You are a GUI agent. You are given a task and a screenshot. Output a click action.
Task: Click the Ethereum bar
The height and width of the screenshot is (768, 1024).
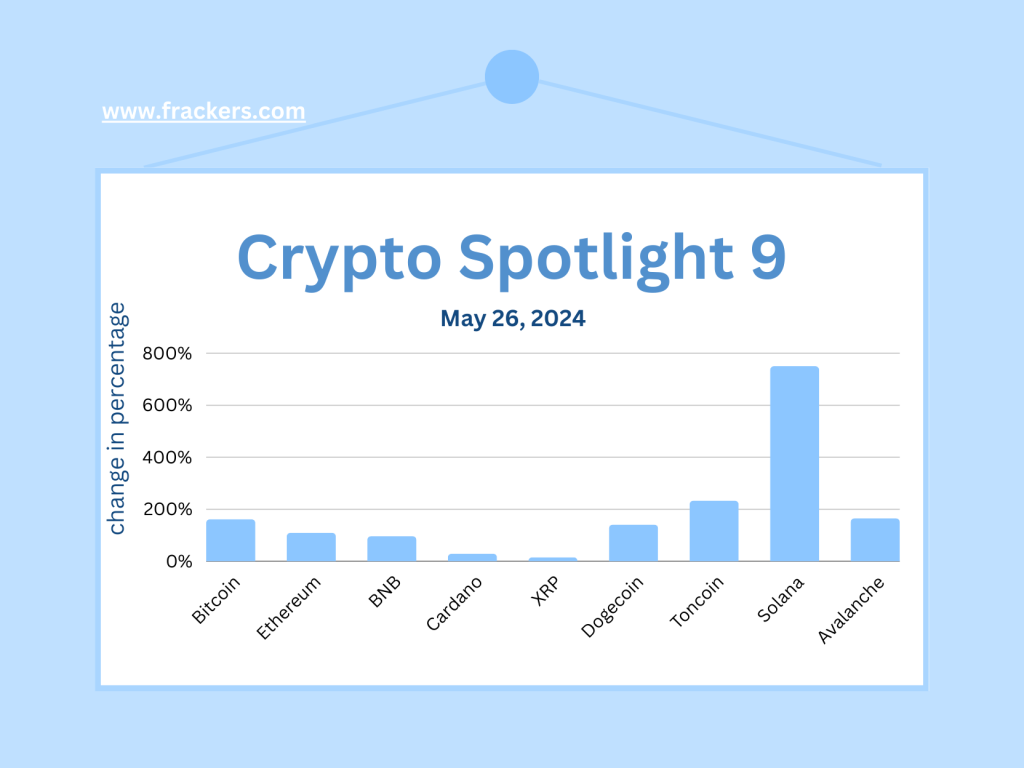pos(311,547)
